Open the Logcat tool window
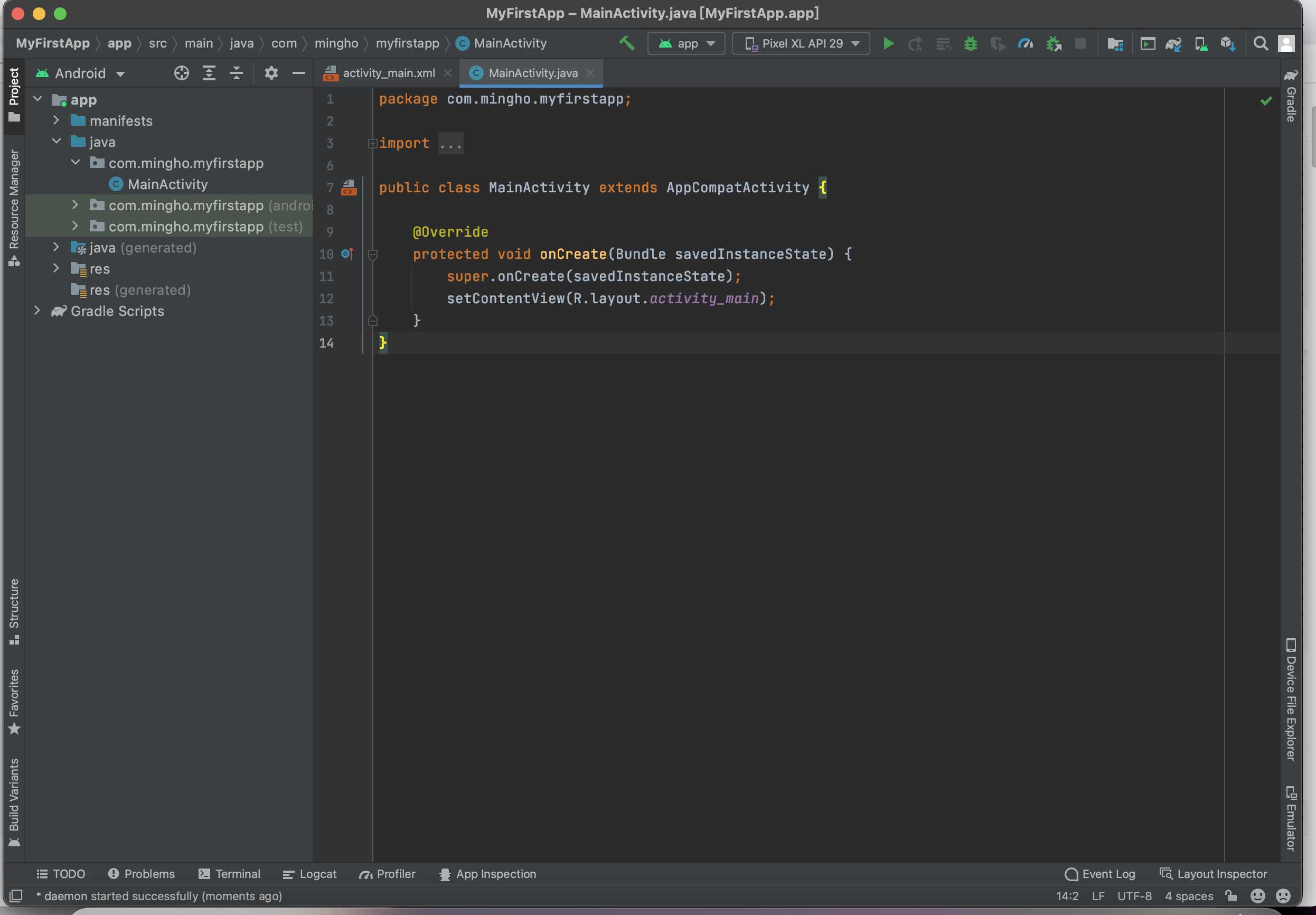 tap(309, 874)
